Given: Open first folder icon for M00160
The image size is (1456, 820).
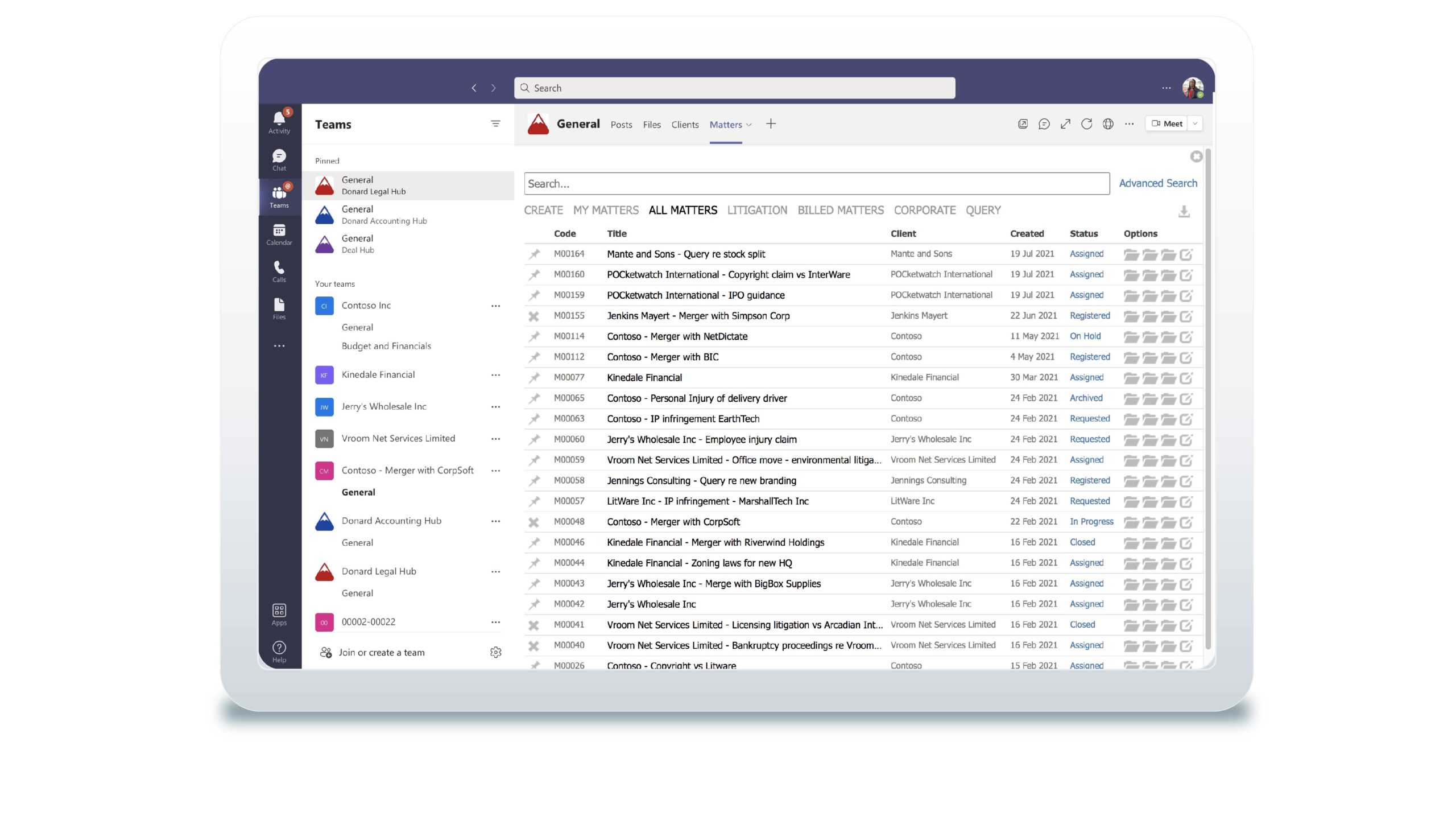Looking at the screenshot, I should (1131, 275).
